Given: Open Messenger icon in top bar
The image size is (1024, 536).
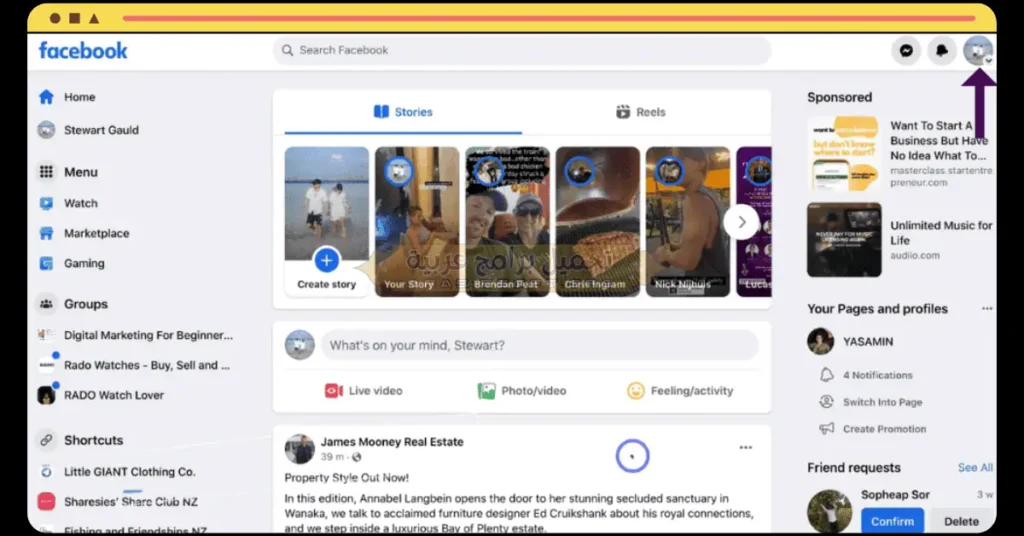Looking at the screenshot, I should (x=906, y=51).
